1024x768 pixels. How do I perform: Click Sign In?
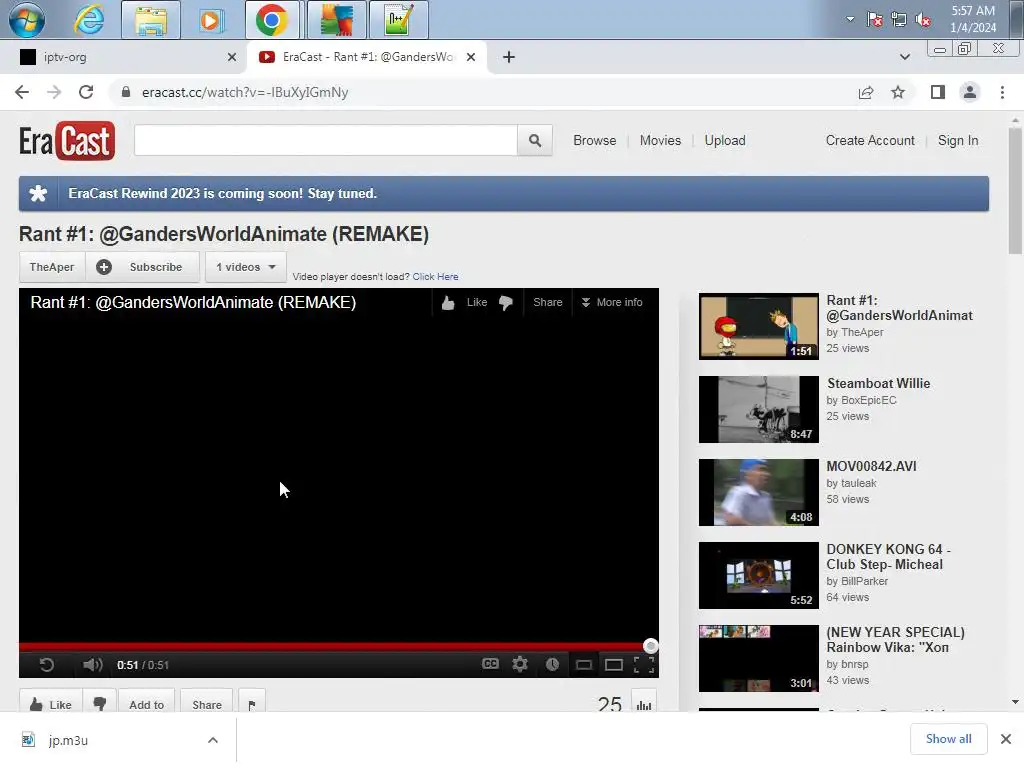(x=958, y=140)
